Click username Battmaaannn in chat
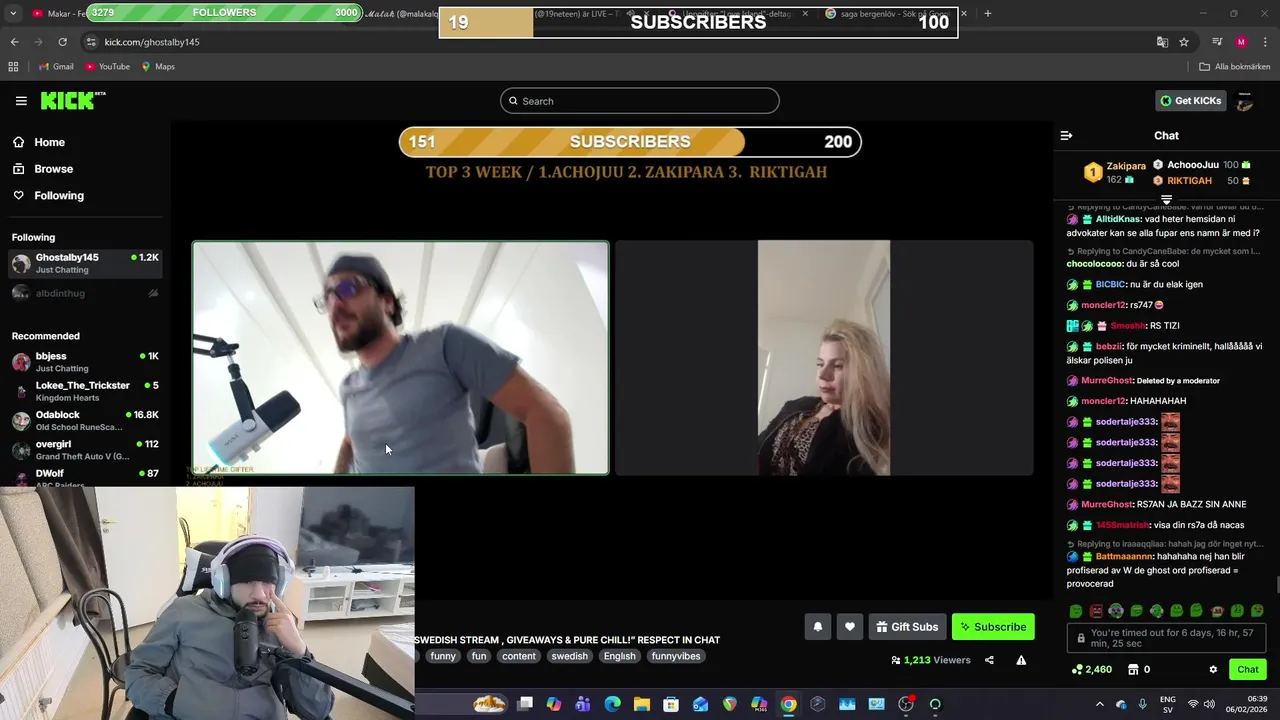This screenshot has width=1280, height=720. click(1124, 557)
